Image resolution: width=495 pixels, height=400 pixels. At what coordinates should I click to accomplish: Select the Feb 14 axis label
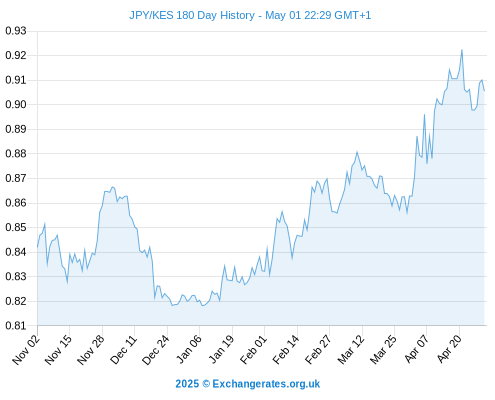click(286, 350)
